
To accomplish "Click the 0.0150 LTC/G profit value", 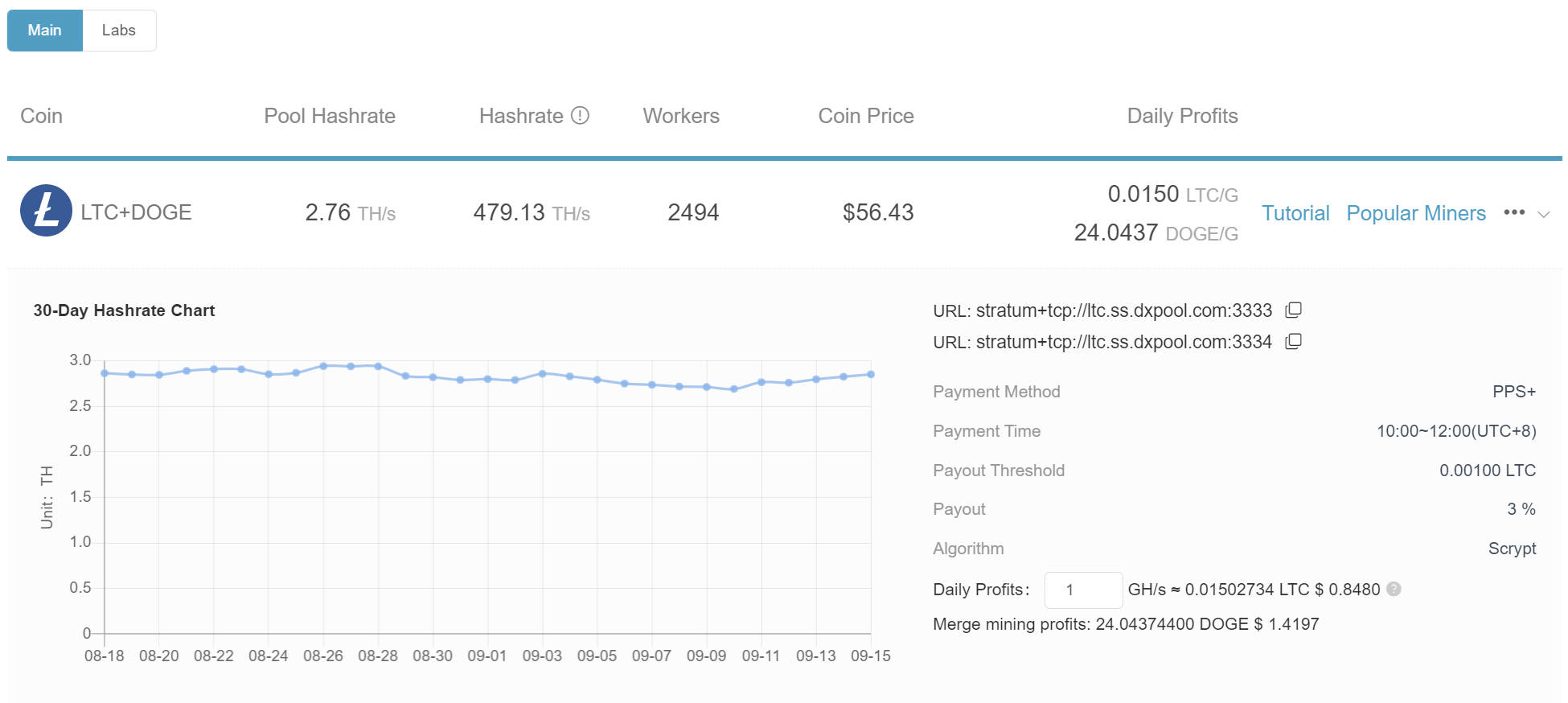I will click(1172, 194).
